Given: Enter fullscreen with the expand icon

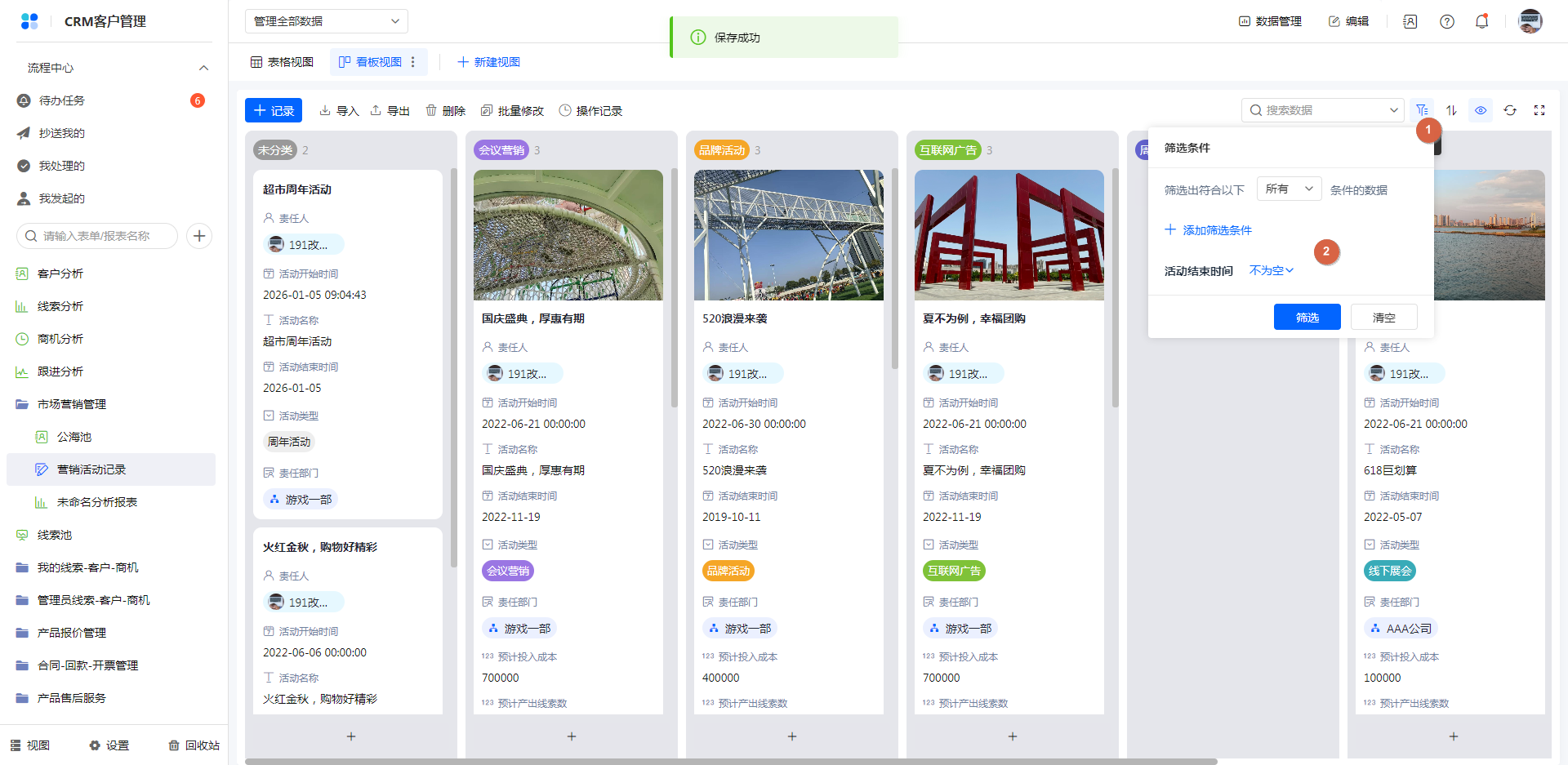Looking at the screenshot, I should [1539, 110].
